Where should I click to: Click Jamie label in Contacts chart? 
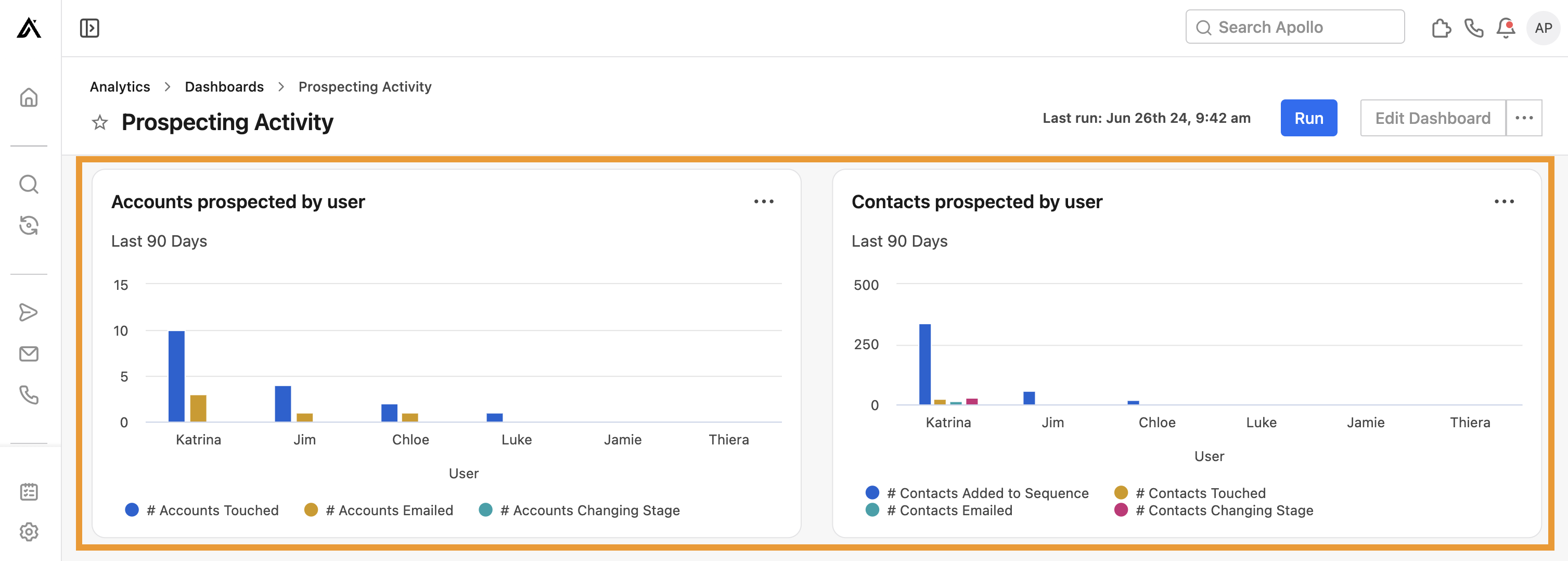coord(1366,423)
